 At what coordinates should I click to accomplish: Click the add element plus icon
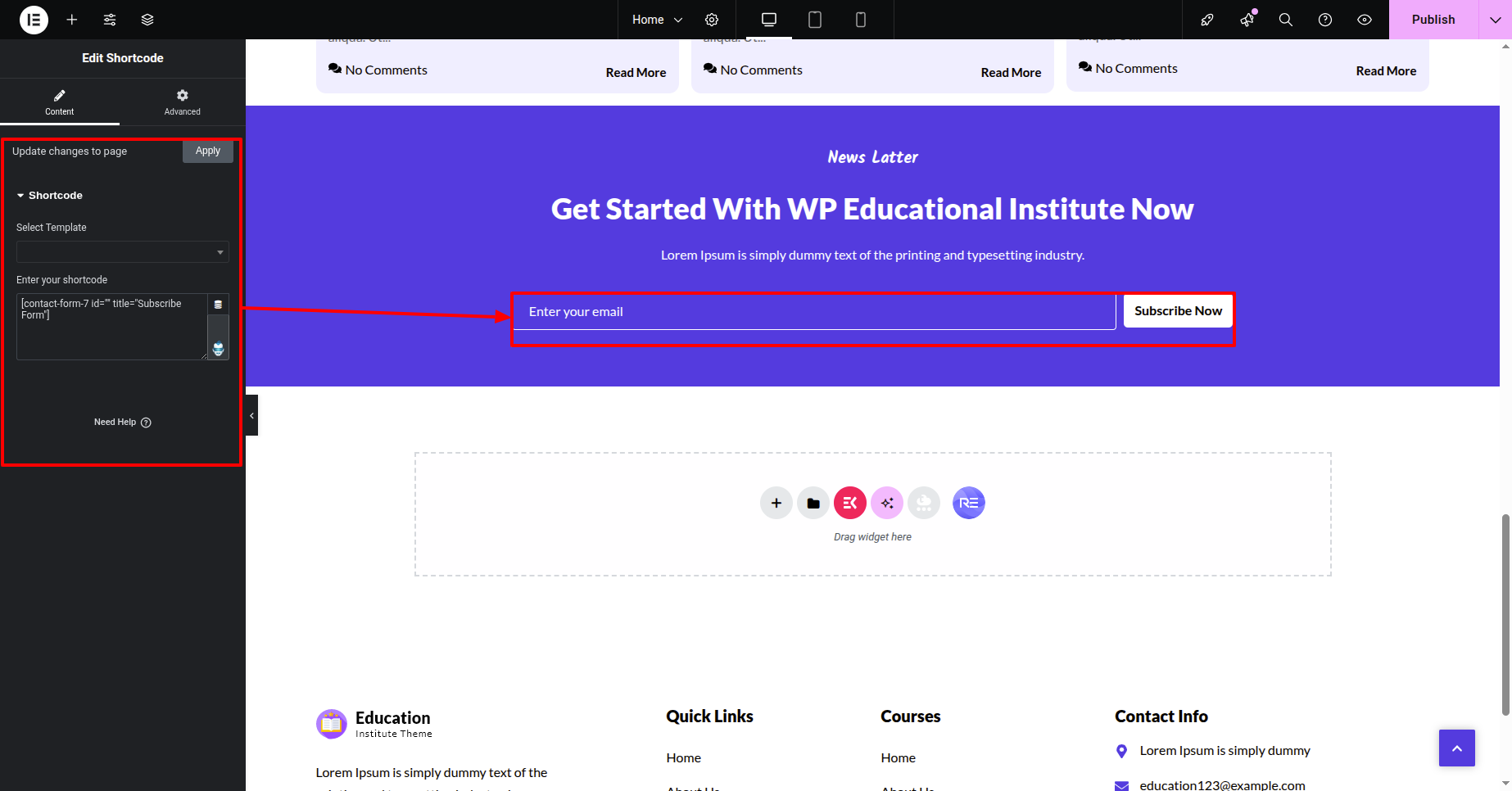[72, 20]
